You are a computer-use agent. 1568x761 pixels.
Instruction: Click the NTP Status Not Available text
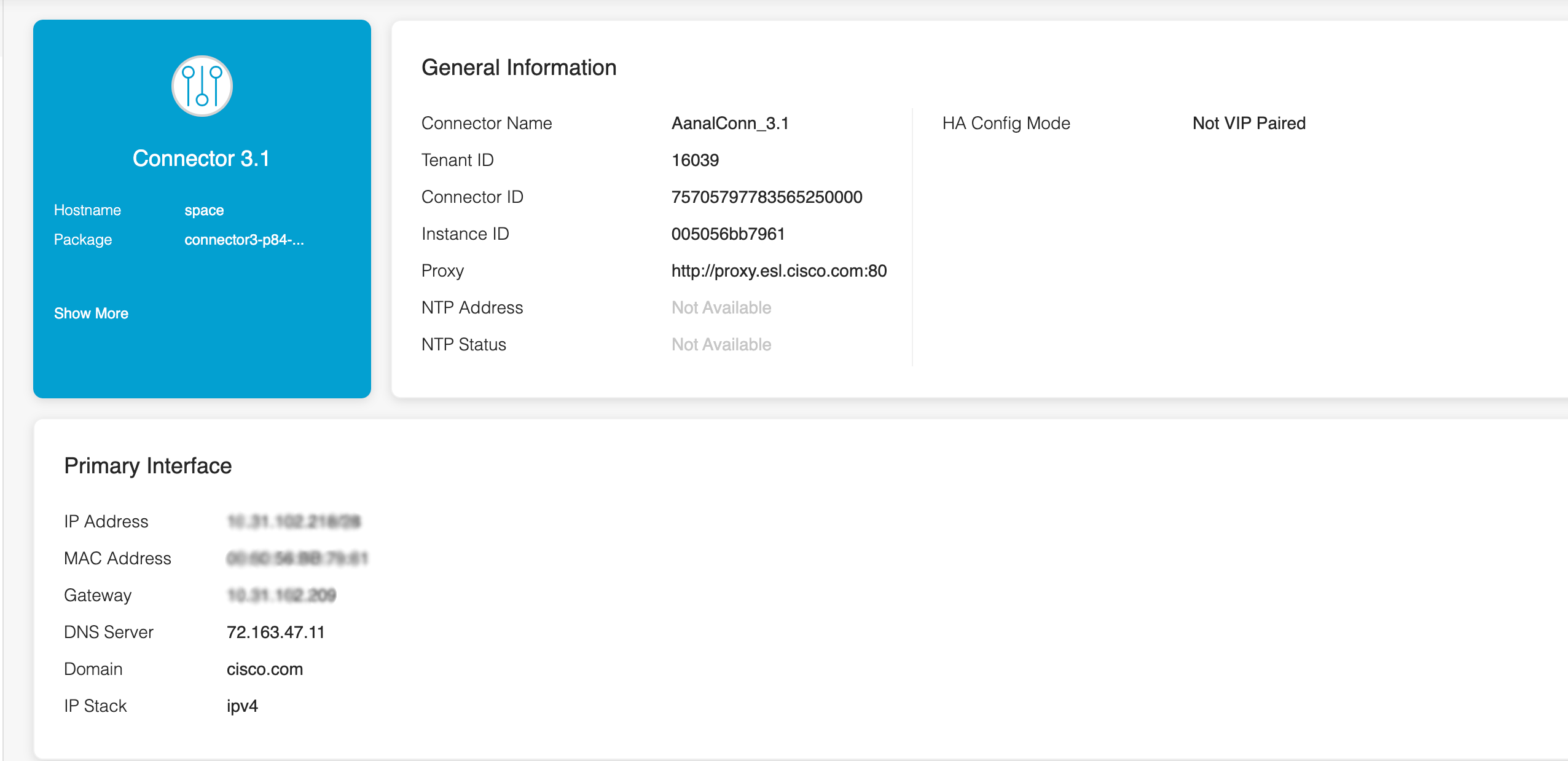(x=721, y=345)
